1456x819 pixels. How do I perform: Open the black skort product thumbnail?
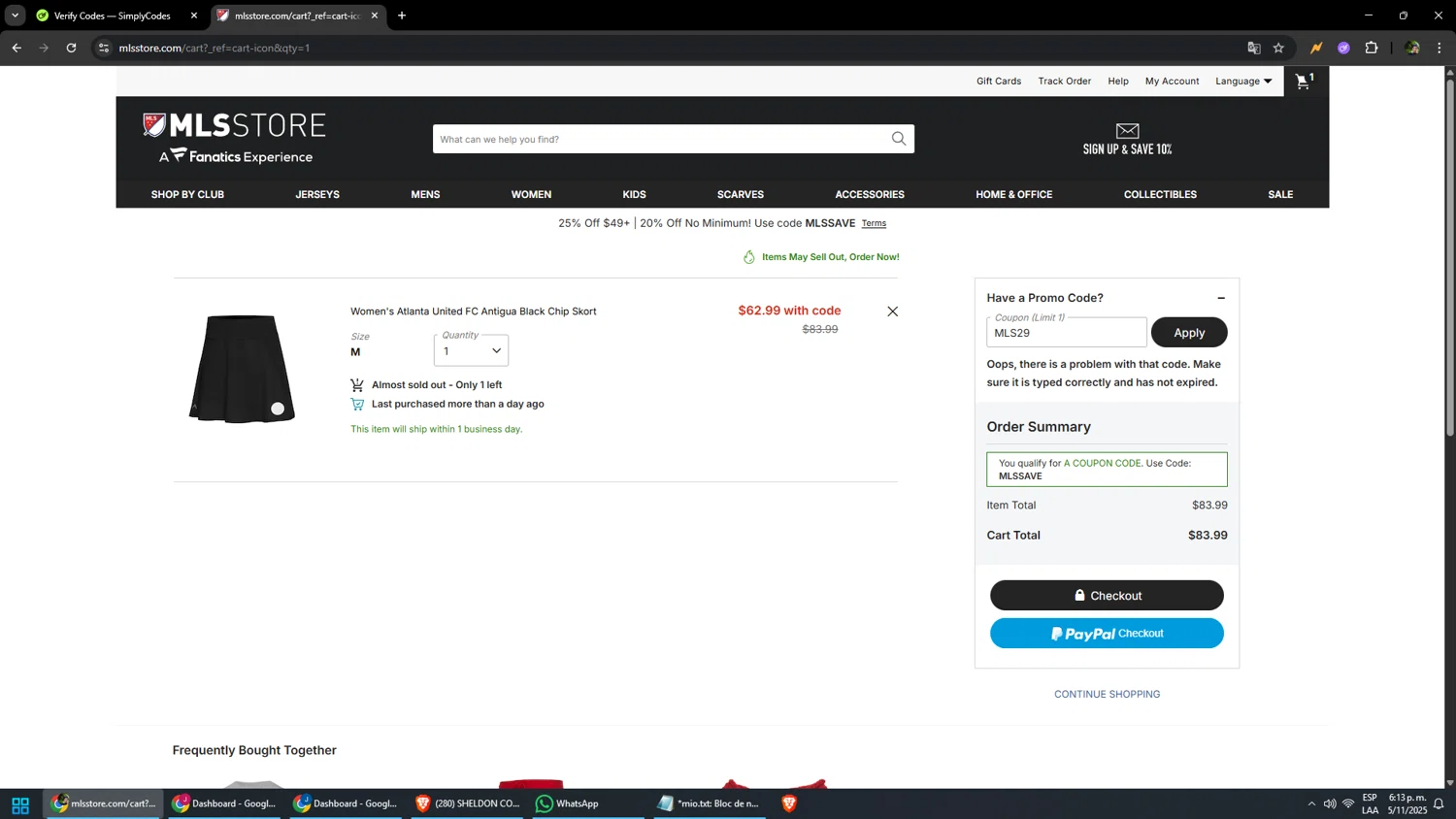pos(242,369)
